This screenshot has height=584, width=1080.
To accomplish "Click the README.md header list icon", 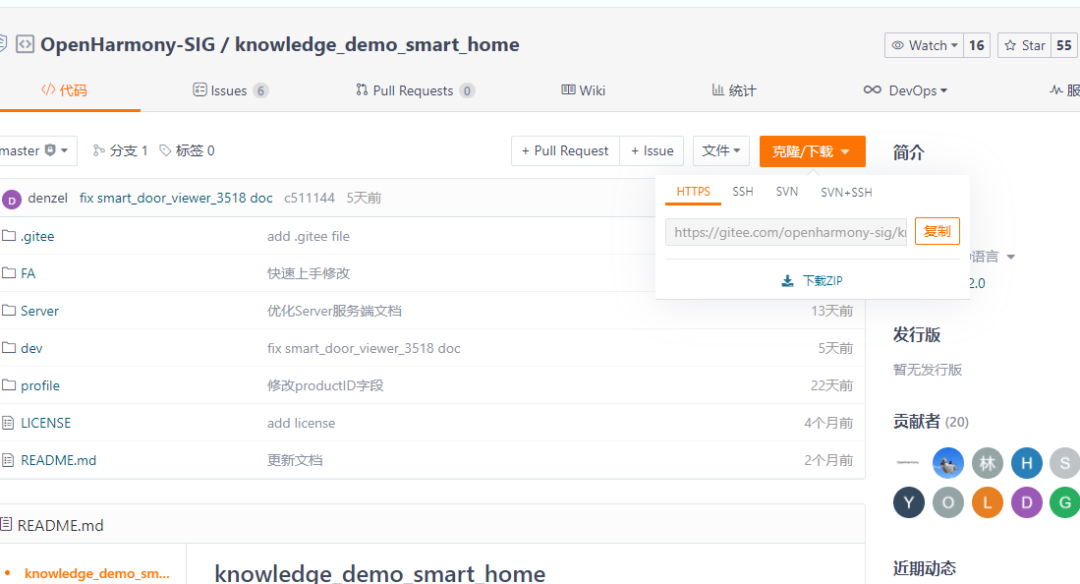I will point(6,524).
